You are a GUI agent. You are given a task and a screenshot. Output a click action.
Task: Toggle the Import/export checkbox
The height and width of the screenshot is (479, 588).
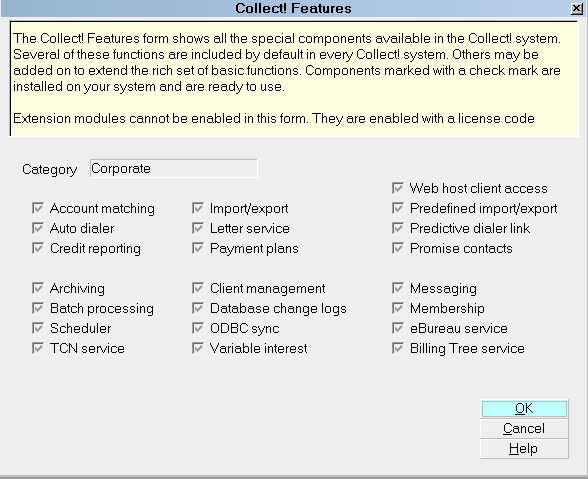coord(198,208)
